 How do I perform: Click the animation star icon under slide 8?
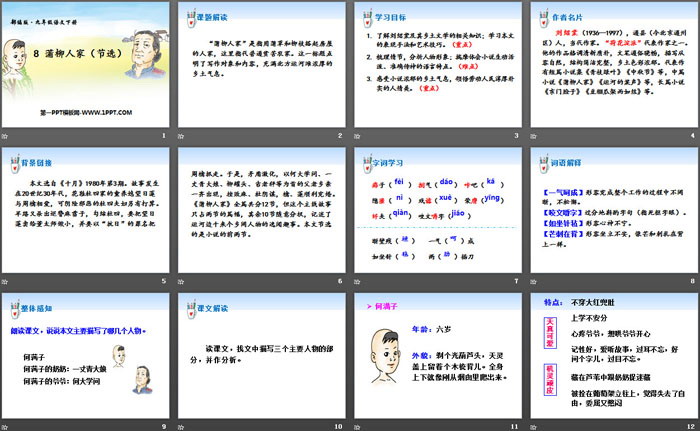[x=533, y=281]
